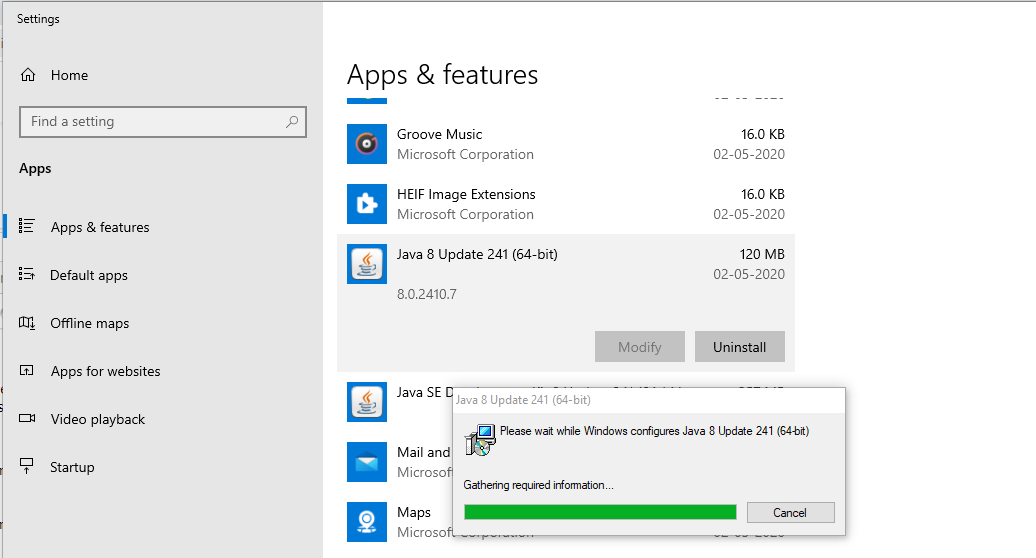Select the Maps app entry
The height and width of the screenshot is (558, 1036).
(x=566, y=522)
